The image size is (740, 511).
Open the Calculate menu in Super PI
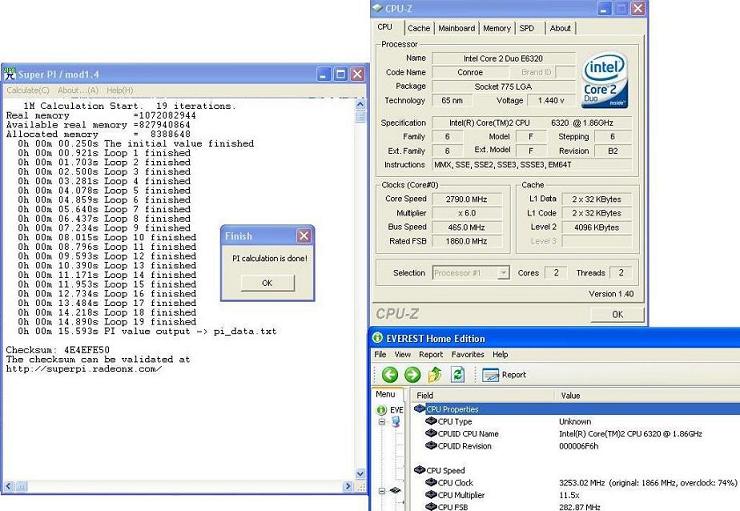coord(23,90)
